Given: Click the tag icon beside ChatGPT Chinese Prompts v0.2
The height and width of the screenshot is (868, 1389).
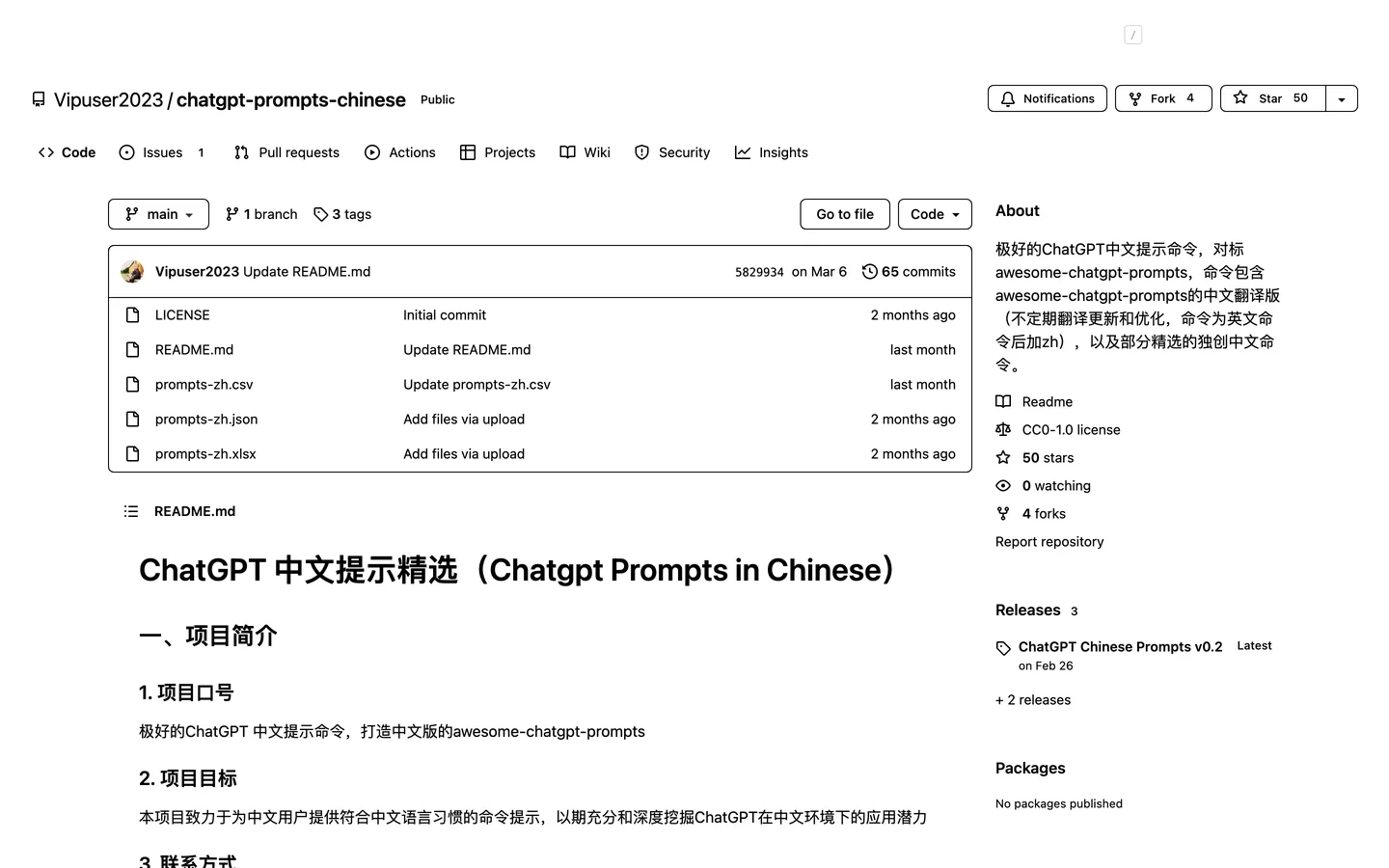Looking at the screenshot, I should tap(1003, 648).
